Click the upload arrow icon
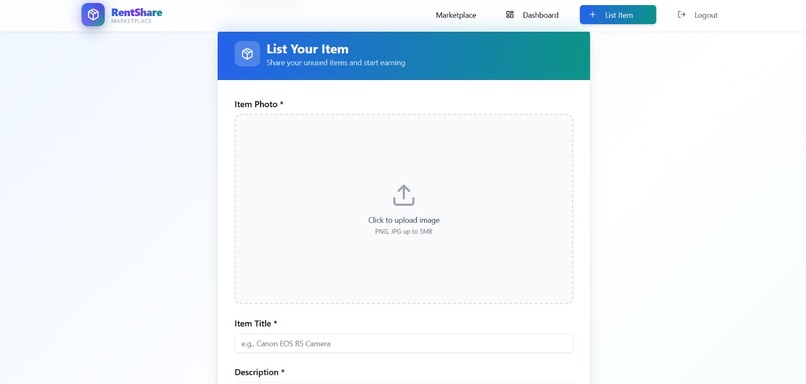The width and height of the screenshot is (806, 384). click(404, 195)
